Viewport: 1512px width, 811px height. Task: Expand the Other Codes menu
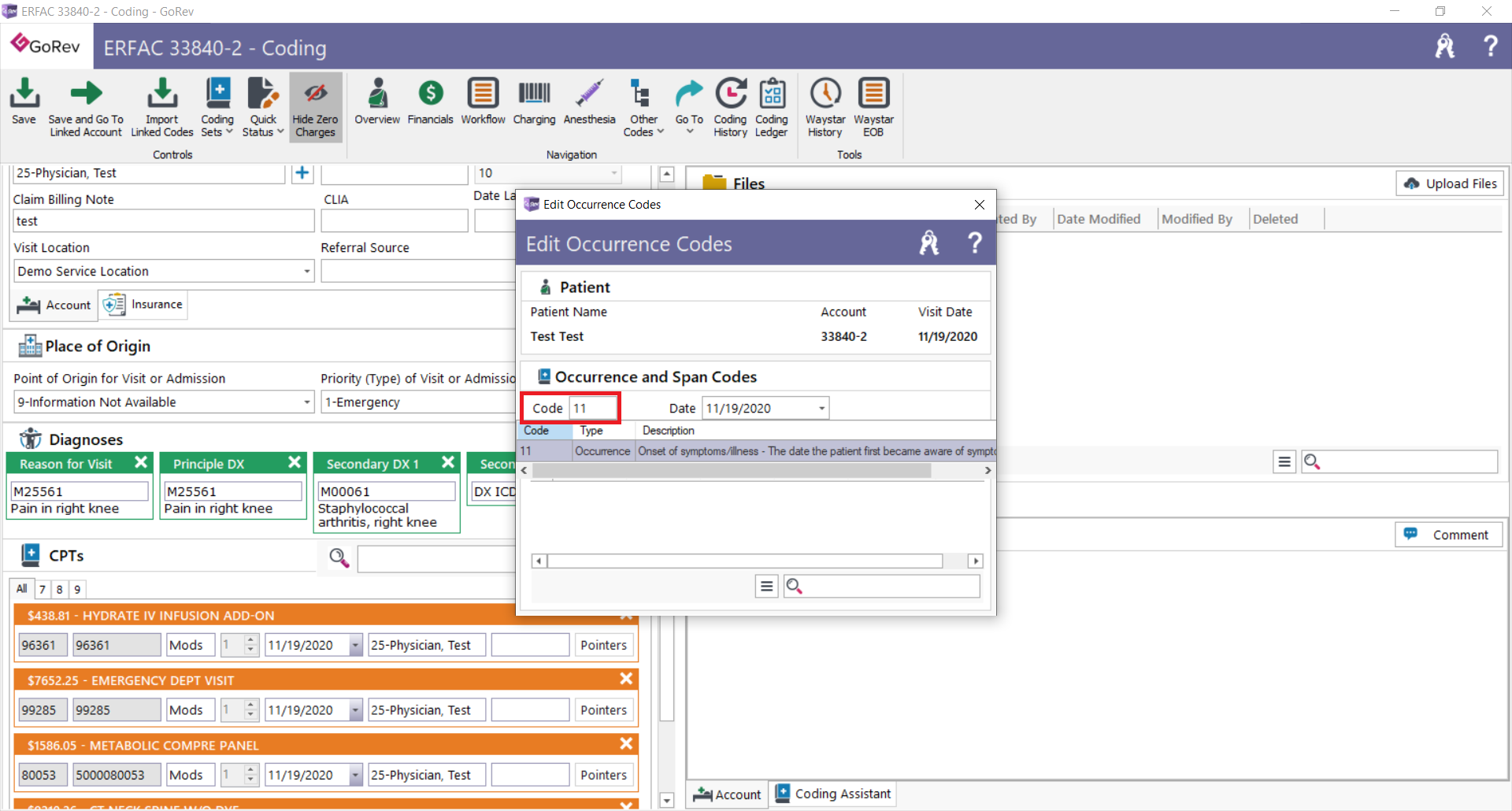point(643,108)
